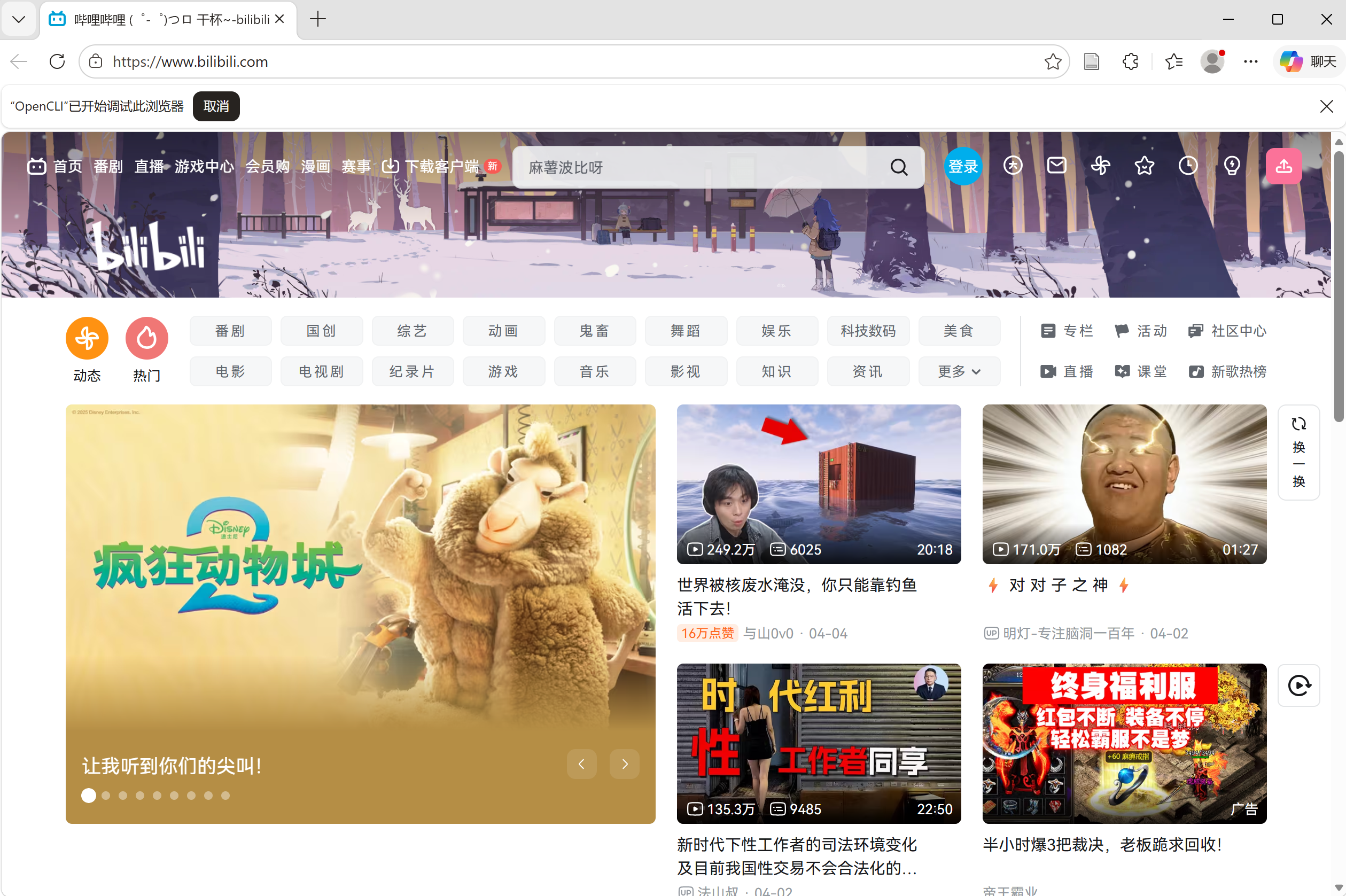
Task: Open favorites star icon in bilibili header
Action: tap(1144, 166)
